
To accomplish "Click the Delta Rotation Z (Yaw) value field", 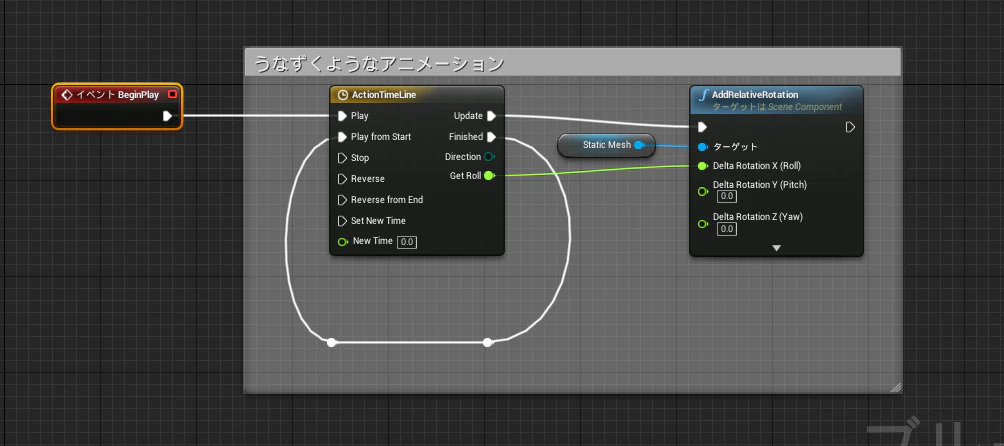I will [727, 228].
